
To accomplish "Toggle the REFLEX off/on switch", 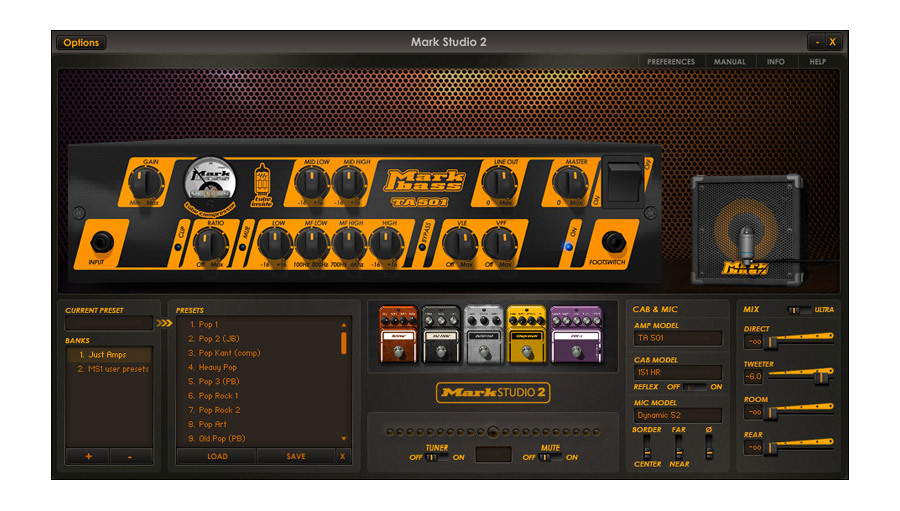I will [x=695, y=387].
